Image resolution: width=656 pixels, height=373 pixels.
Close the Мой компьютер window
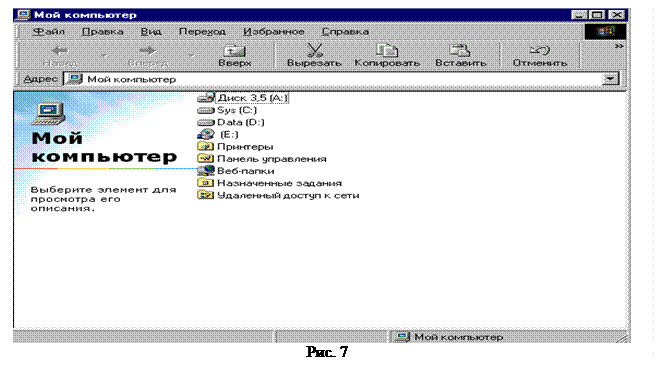(617, 15)
